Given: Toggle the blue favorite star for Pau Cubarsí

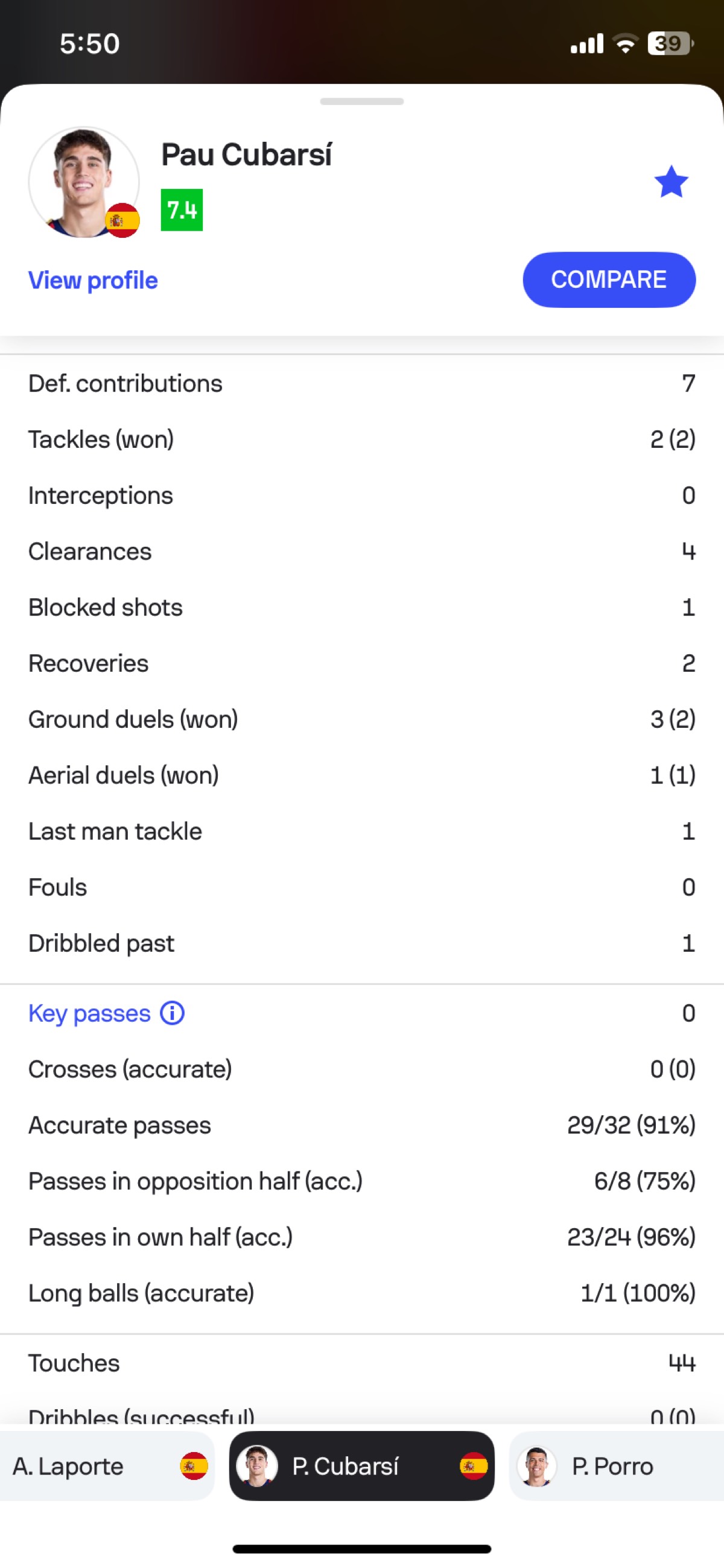Looking at the screenshot, I should tap(671, 182).
